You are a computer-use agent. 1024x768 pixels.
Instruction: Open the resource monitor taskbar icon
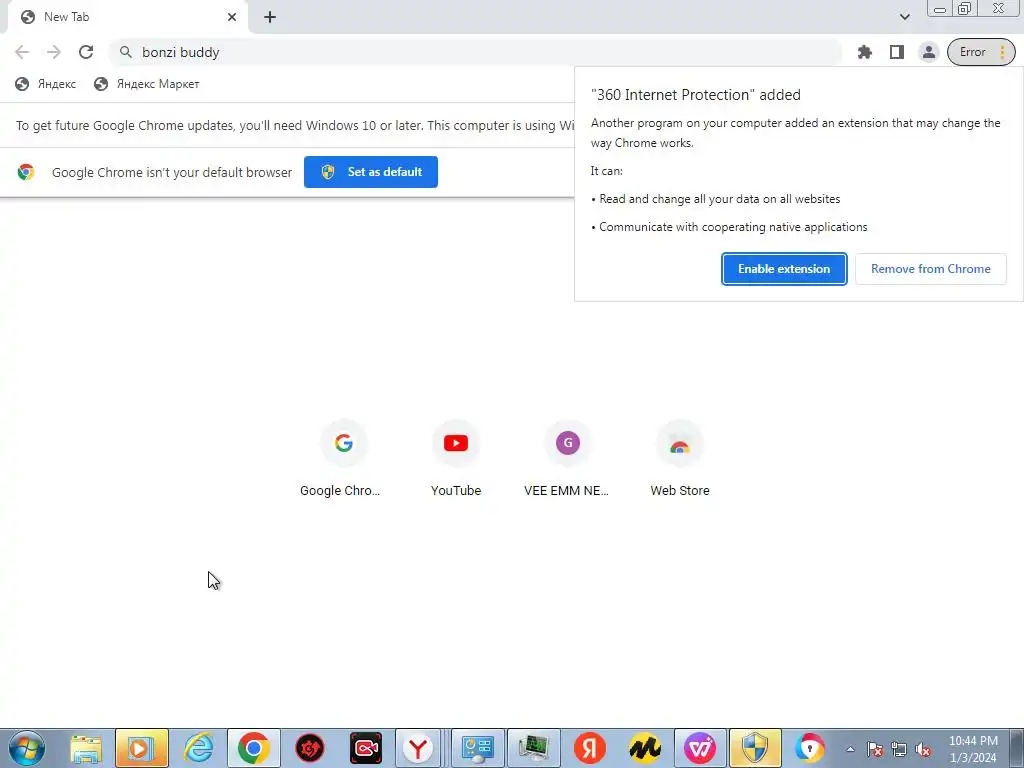pyautogui.click(x=534, y=748)
